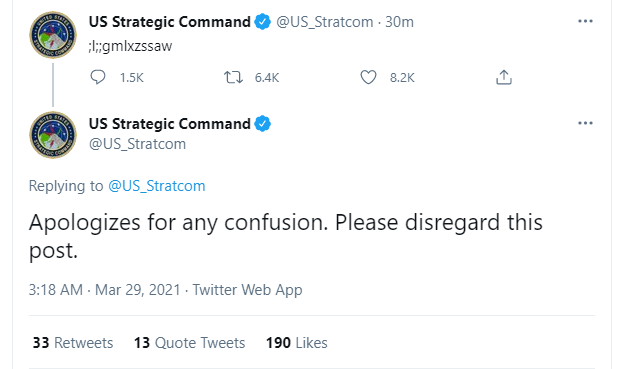Click the US Strategic Command name on first tweet
This screenshot has height=369, width=617.
(x=170, y=22)
